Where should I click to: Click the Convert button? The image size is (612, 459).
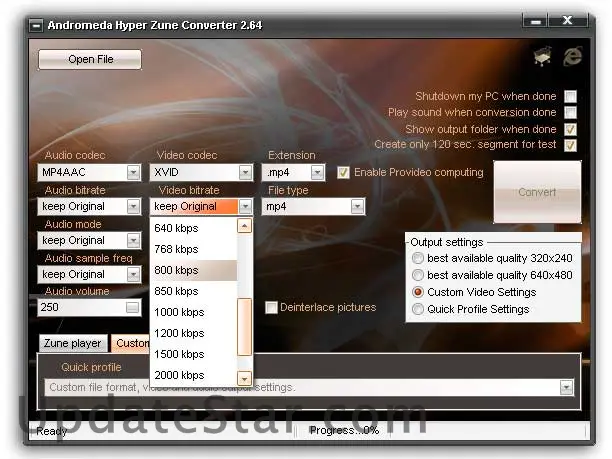pos(537,192)
